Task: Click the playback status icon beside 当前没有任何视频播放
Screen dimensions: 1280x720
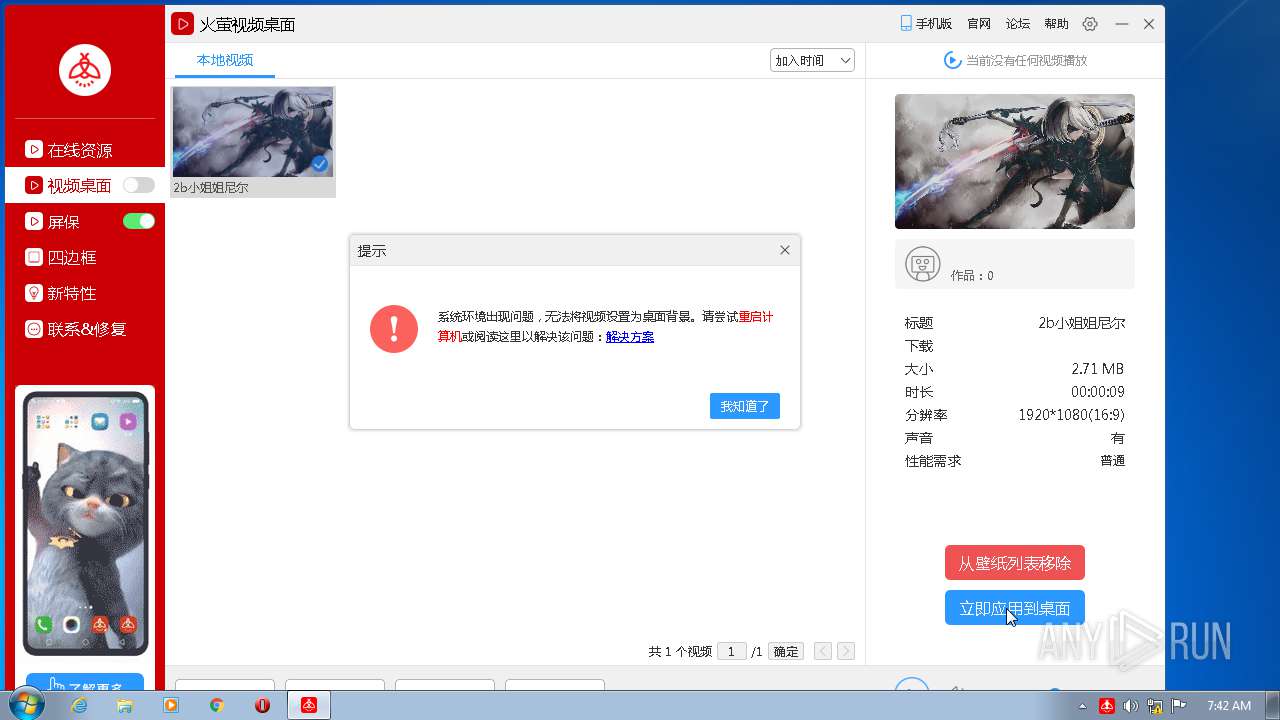Action: pos(953,60)
